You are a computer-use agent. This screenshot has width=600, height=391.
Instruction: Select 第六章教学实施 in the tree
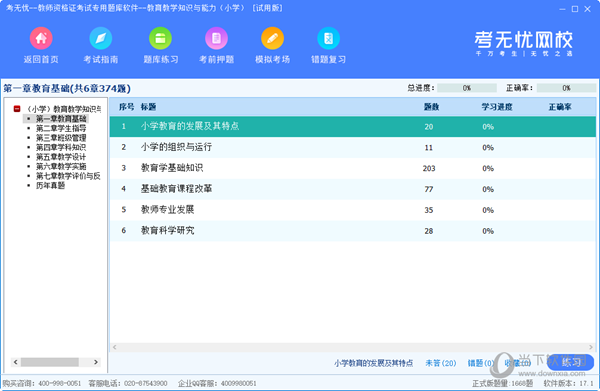61,166
